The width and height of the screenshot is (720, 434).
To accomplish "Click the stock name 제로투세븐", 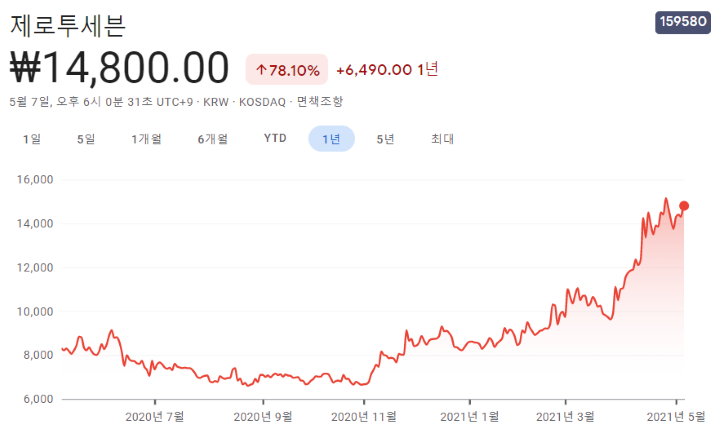I will 68,25.
